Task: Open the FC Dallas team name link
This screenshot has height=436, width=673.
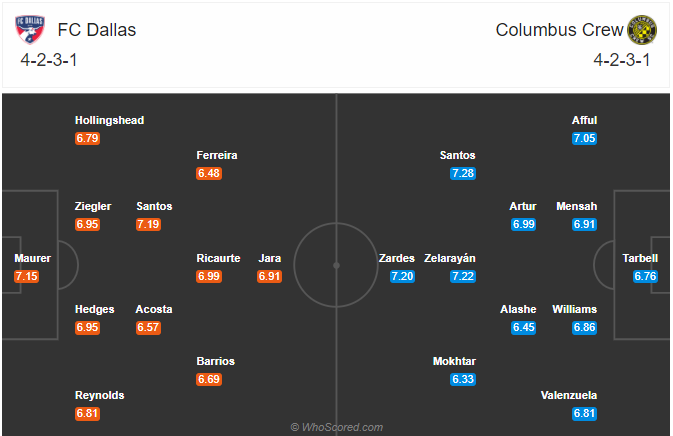Action: (x=97, y=30)
